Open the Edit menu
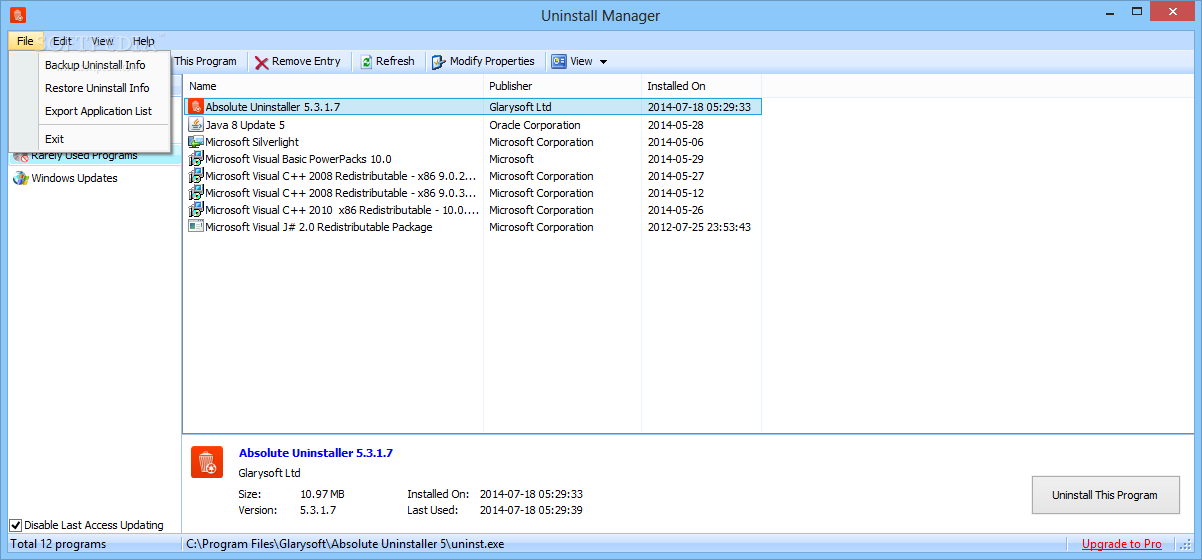The image size is (1202, 560). click(x=62, y=41)
